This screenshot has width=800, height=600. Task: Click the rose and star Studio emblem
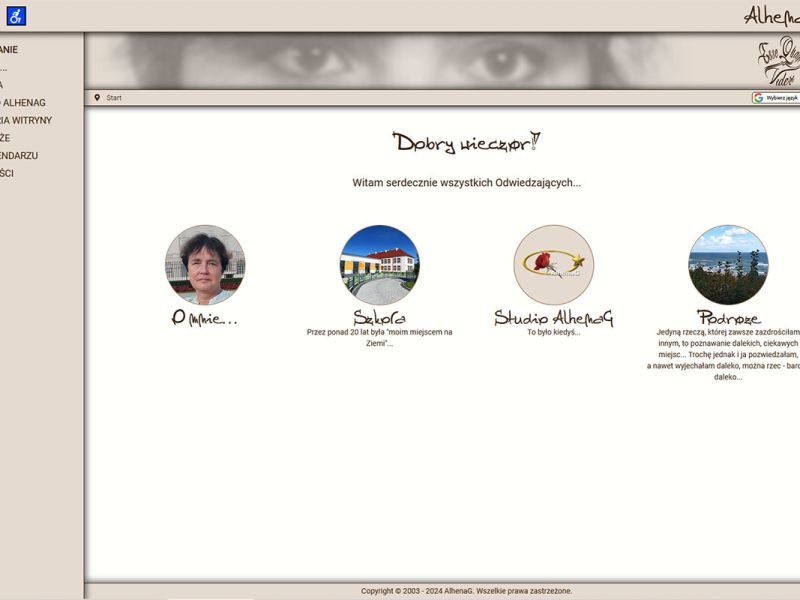(x=554, y=265)
